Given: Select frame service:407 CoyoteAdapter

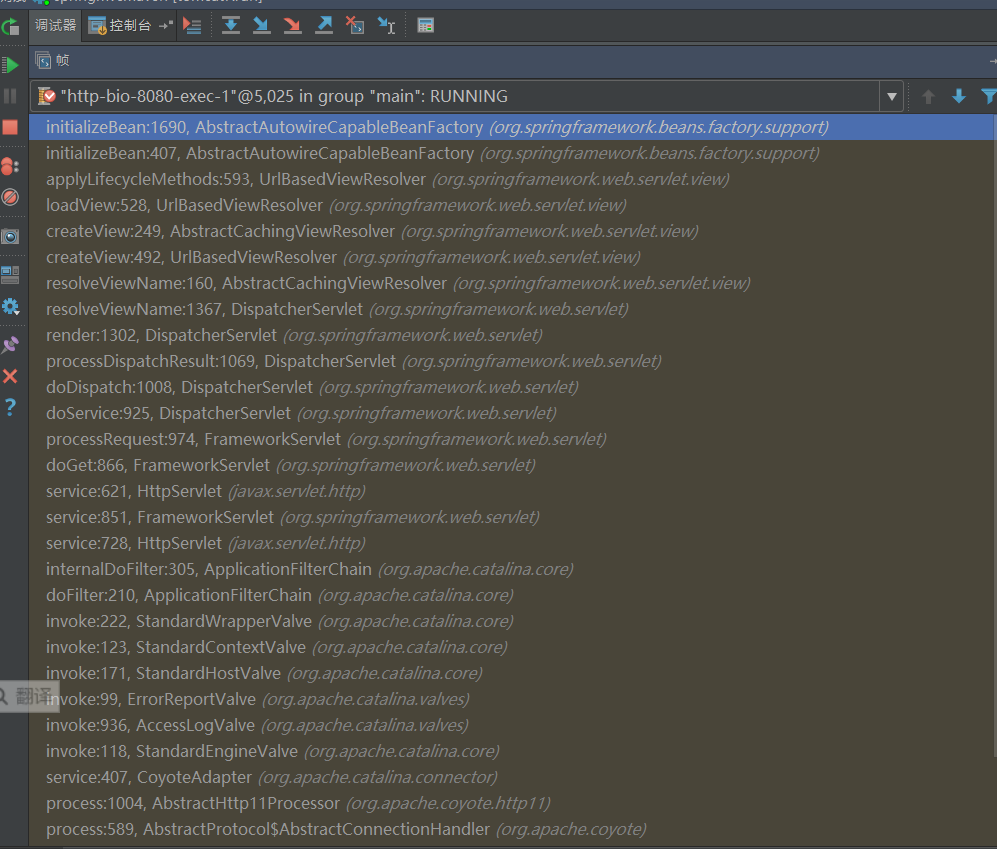Looking at the screenshot, I should pos(511,778).
